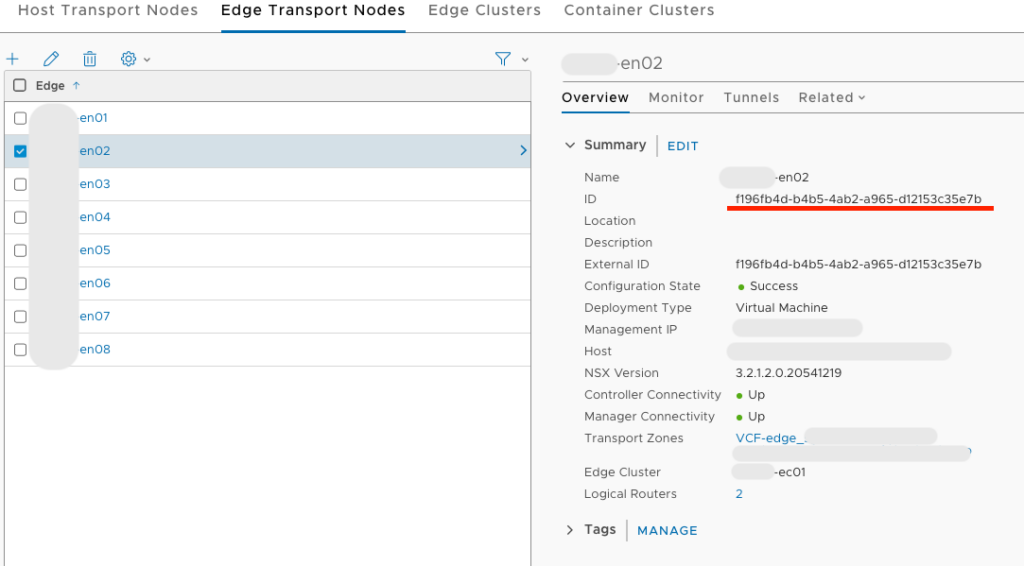Tick the checkbox for en01

[x=20, y=118]
